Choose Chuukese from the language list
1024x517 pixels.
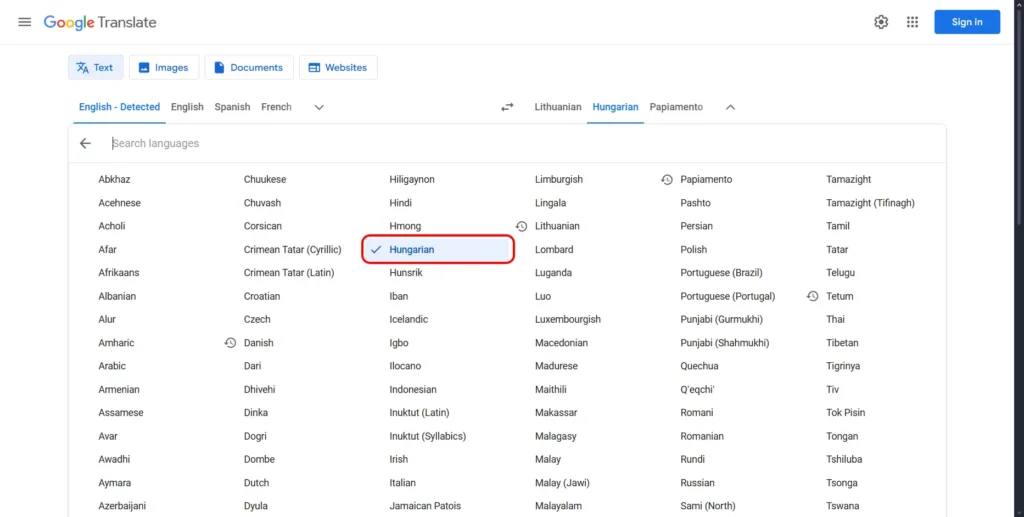coord(264,180)
